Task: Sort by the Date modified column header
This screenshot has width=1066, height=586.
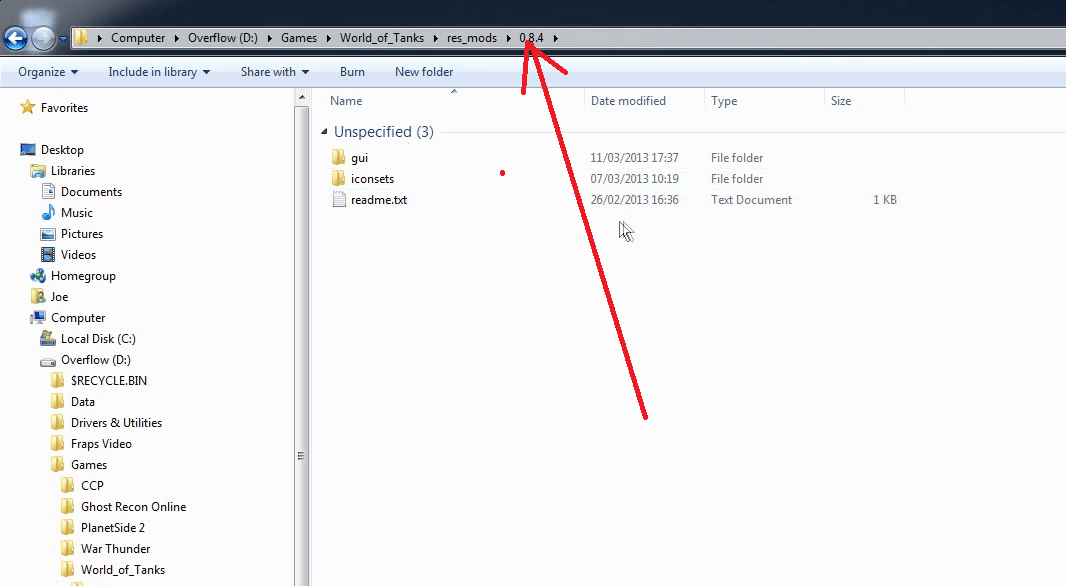Action: (x=628, y=101)
